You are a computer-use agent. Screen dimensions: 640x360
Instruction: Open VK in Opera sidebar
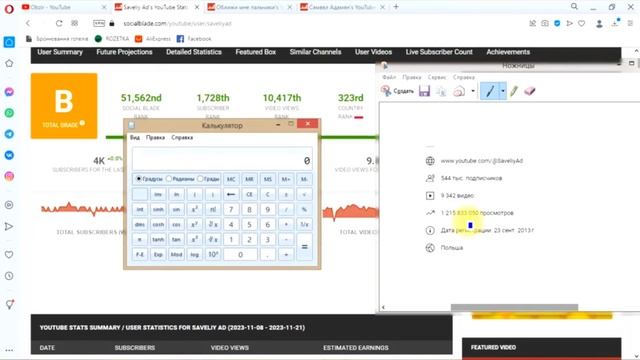click(9, 155)
